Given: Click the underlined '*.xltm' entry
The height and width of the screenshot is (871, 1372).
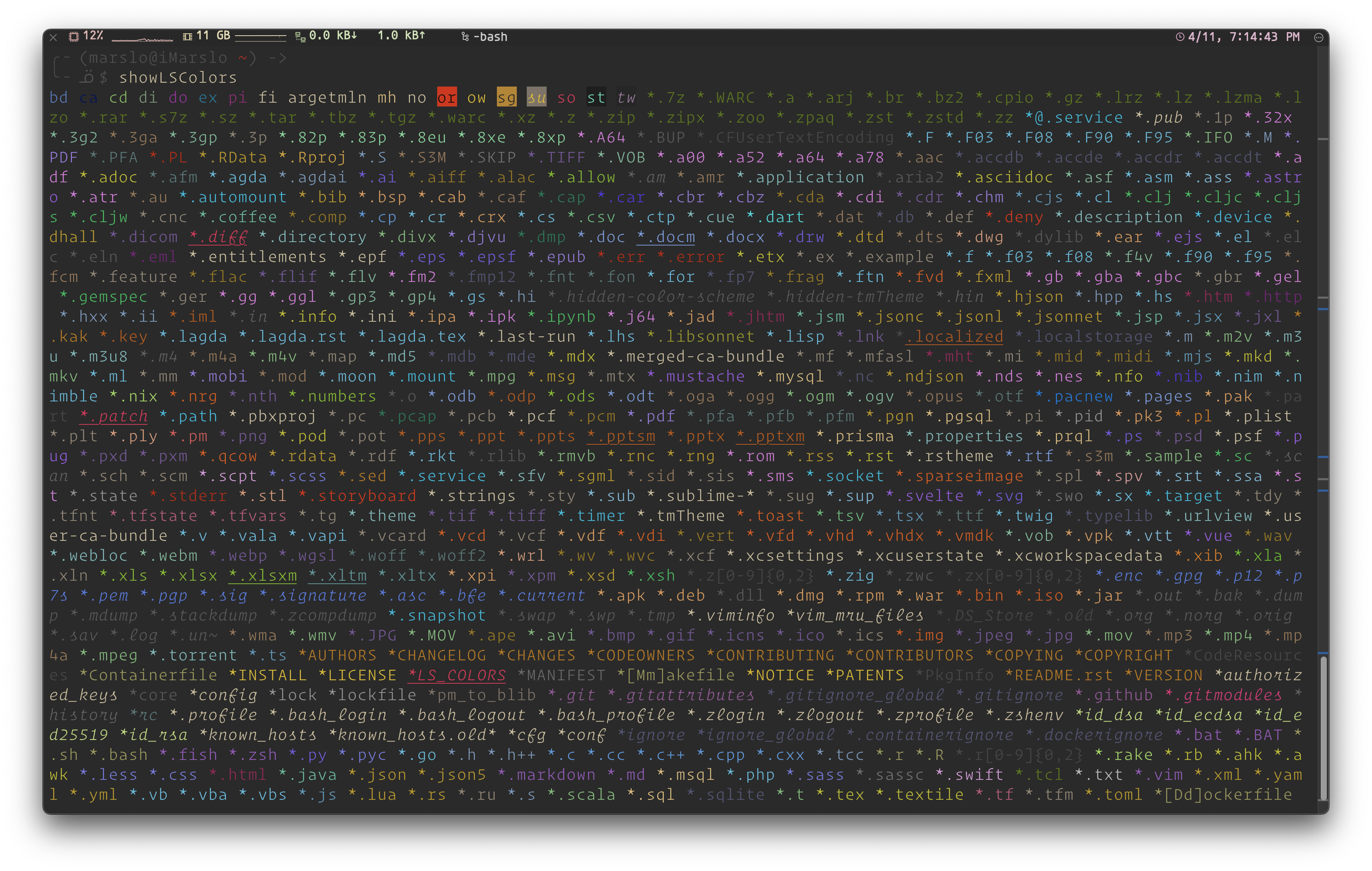Looking at the screenshot, I should (x=337, y=576).
